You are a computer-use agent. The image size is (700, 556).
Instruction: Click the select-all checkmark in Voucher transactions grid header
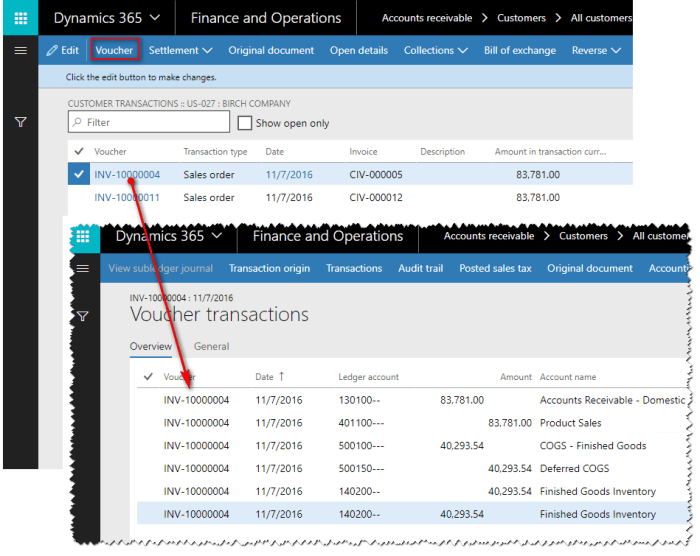[x=149, y=377]
